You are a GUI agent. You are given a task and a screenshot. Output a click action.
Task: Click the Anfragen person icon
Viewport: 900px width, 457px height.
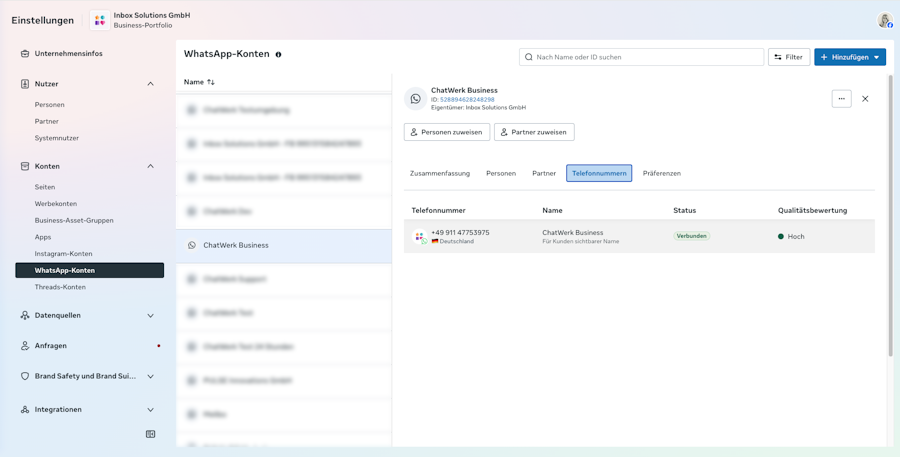coord(25,346)
